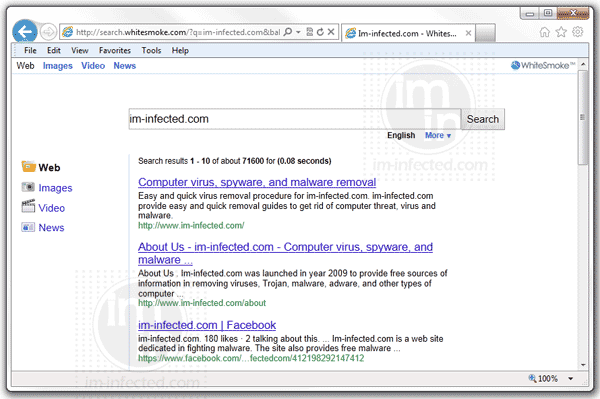
Task: Stop loading with the X in address bar
Action: point(331,32)
